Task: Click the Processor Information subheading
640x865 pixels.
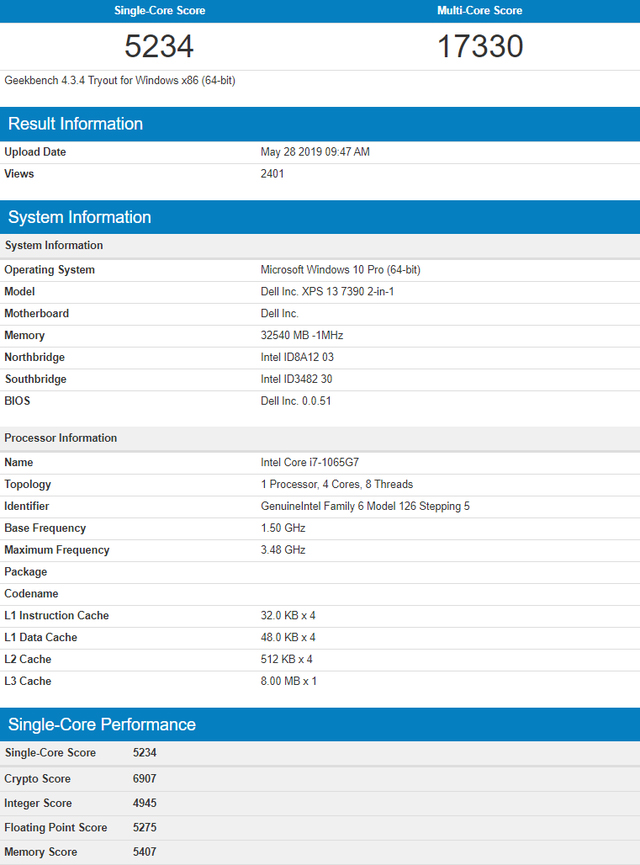Action: 61,438
